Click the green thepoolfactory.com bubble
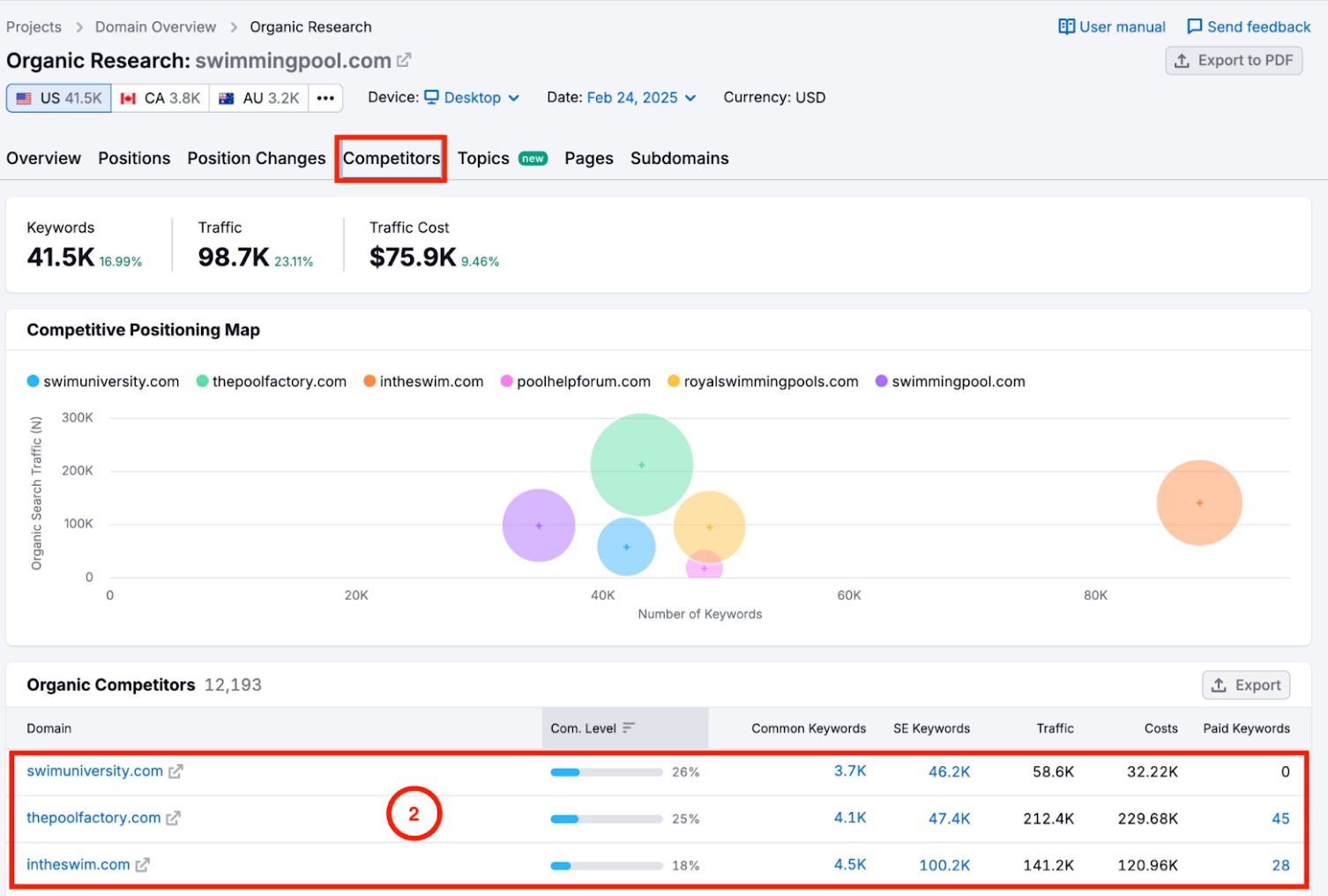The width and height of the screenshot is (1328, 896). point(642,465)
